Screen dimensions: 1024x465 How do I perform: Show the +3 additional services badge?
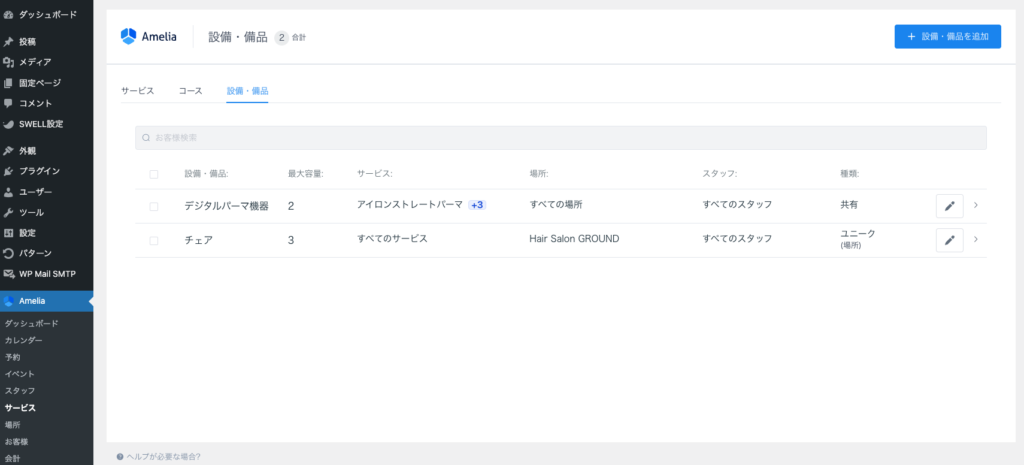(x=477, y=205)
